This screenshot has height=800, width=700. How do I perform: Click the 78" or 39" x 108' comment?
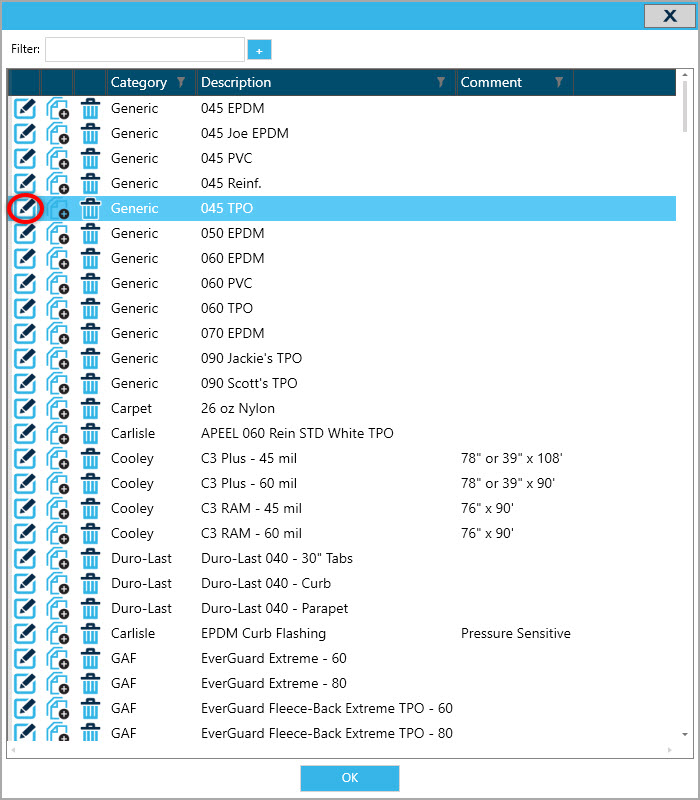512,458
